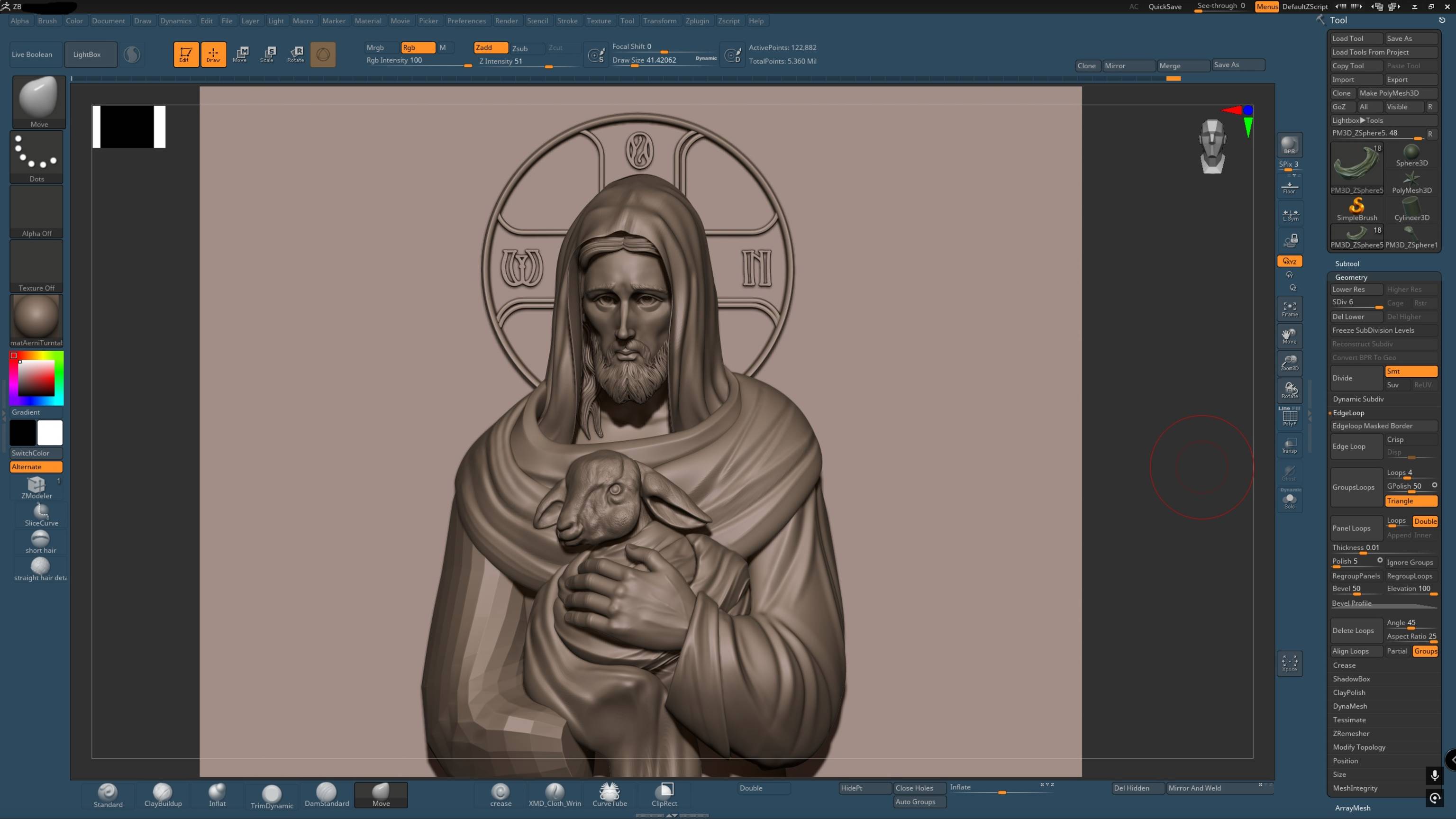The height and width of the screenshot is (819, 1456).
Task: Expand the ZRemesher section
Action: 1351,733
